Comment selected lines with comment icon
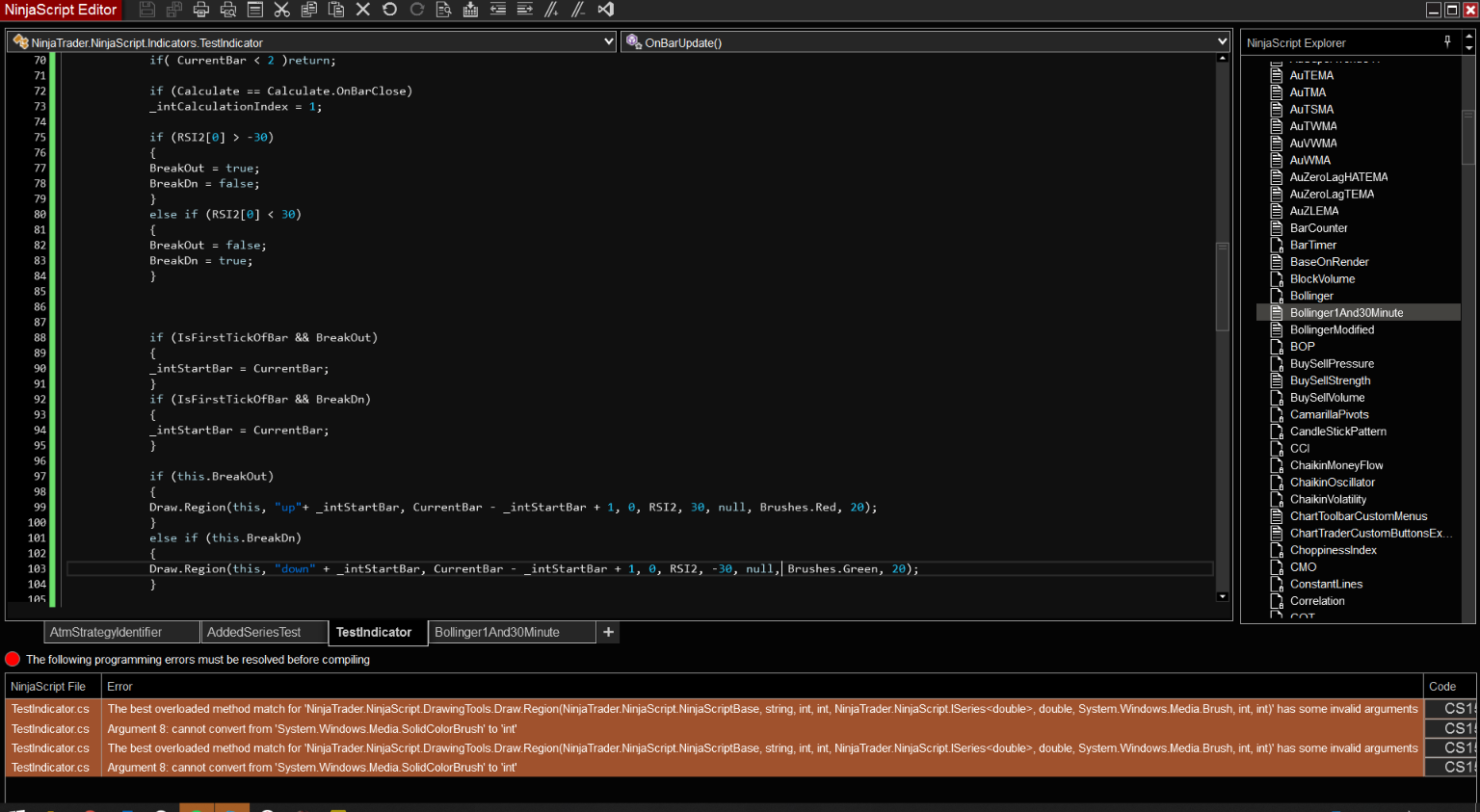This screenshot has width=1480, height=812. point(551,10)
